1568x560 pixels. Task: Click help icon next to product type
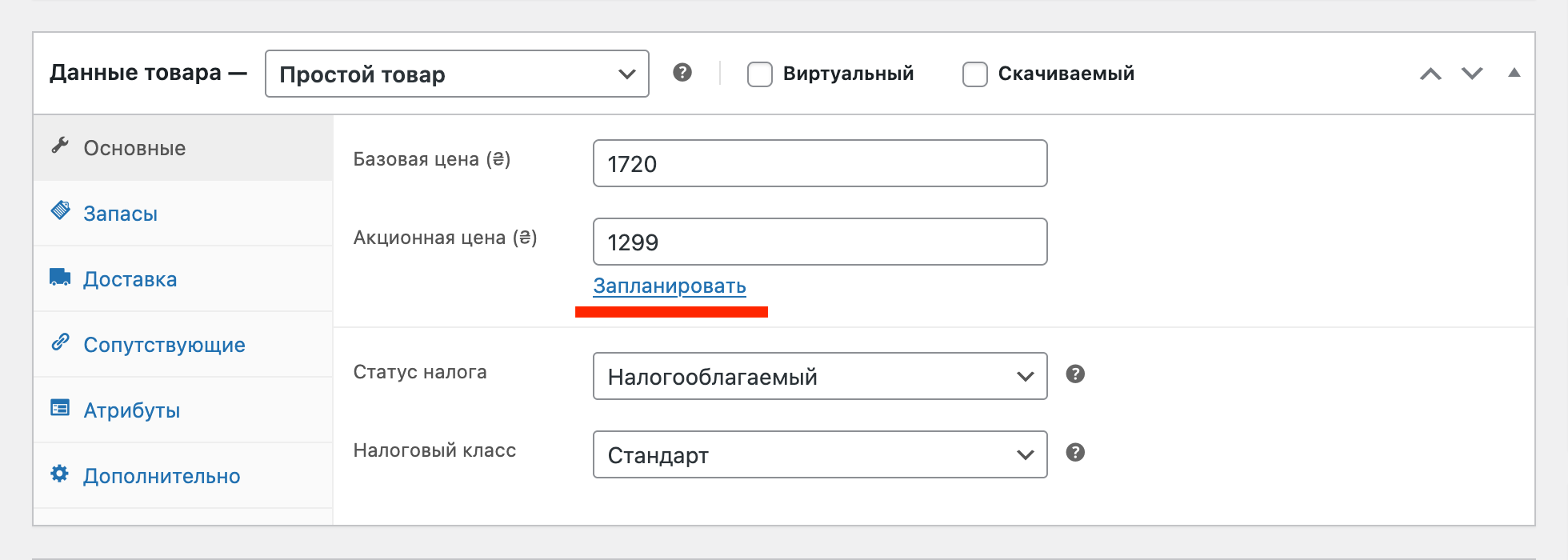tap(682, 73)
